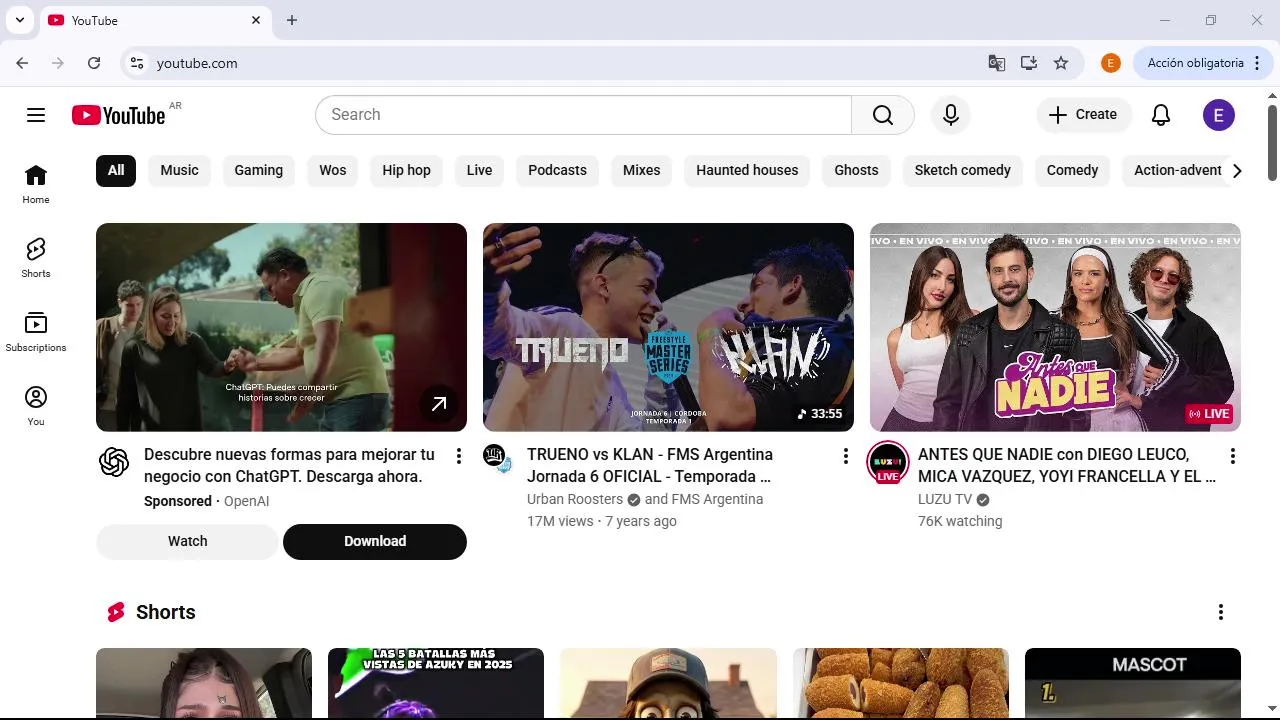Click the Watch button on the ad
The height and width of the screenshot is (720, 1280).
[188, 541]
